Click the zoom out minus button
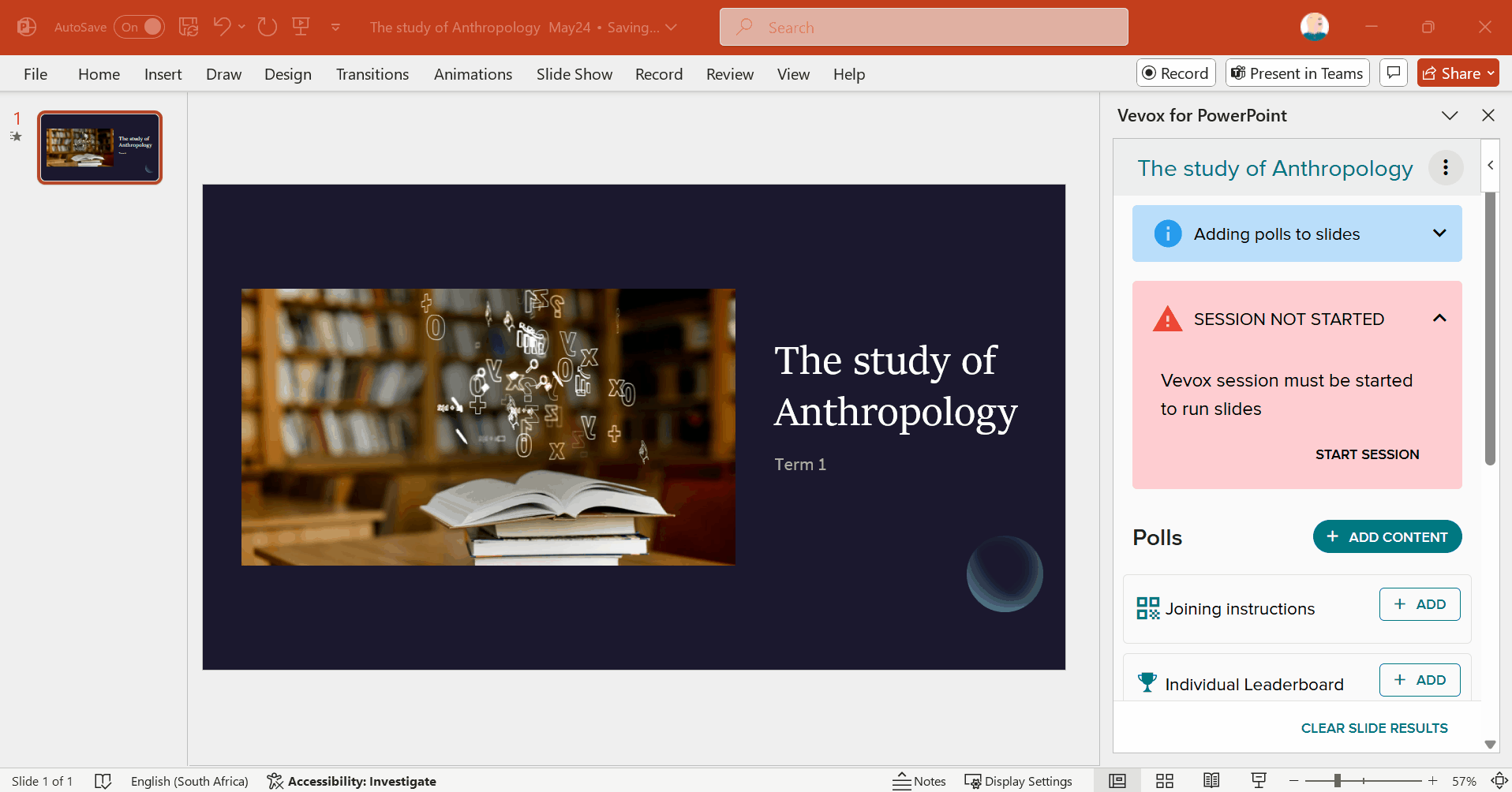1512x792 pixels. (1293, 781)
